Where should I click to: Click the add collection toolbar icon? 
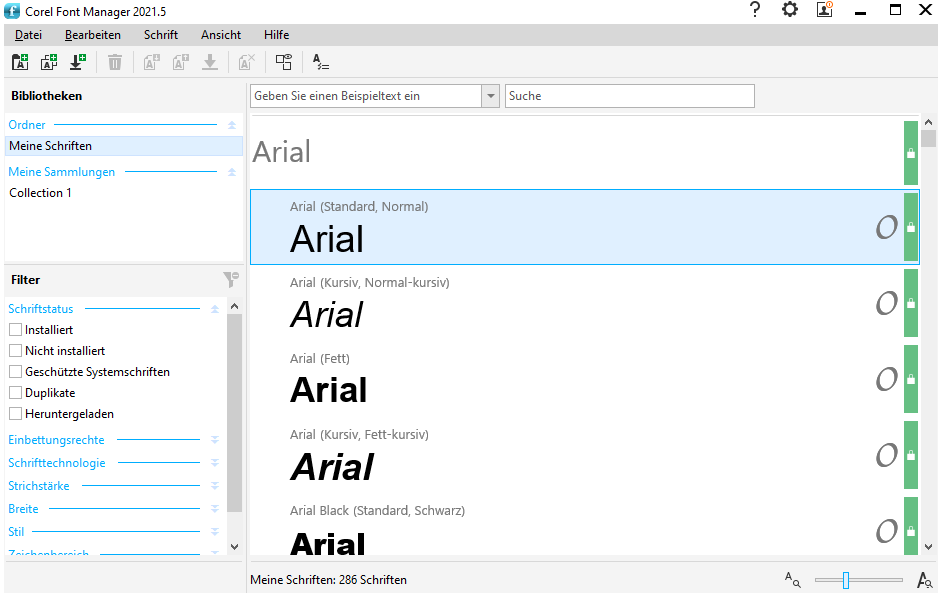pos(48,62)
